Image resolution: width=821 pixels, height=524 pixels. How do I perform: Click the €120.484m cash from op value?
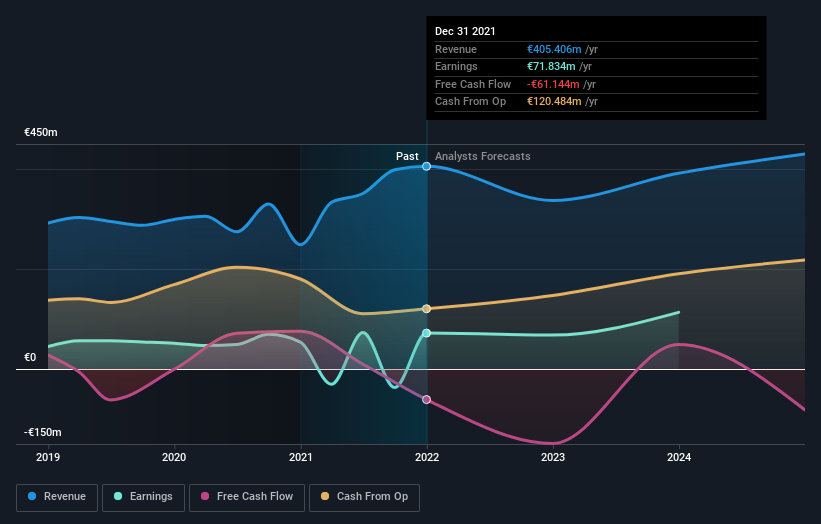coord(554,102)
